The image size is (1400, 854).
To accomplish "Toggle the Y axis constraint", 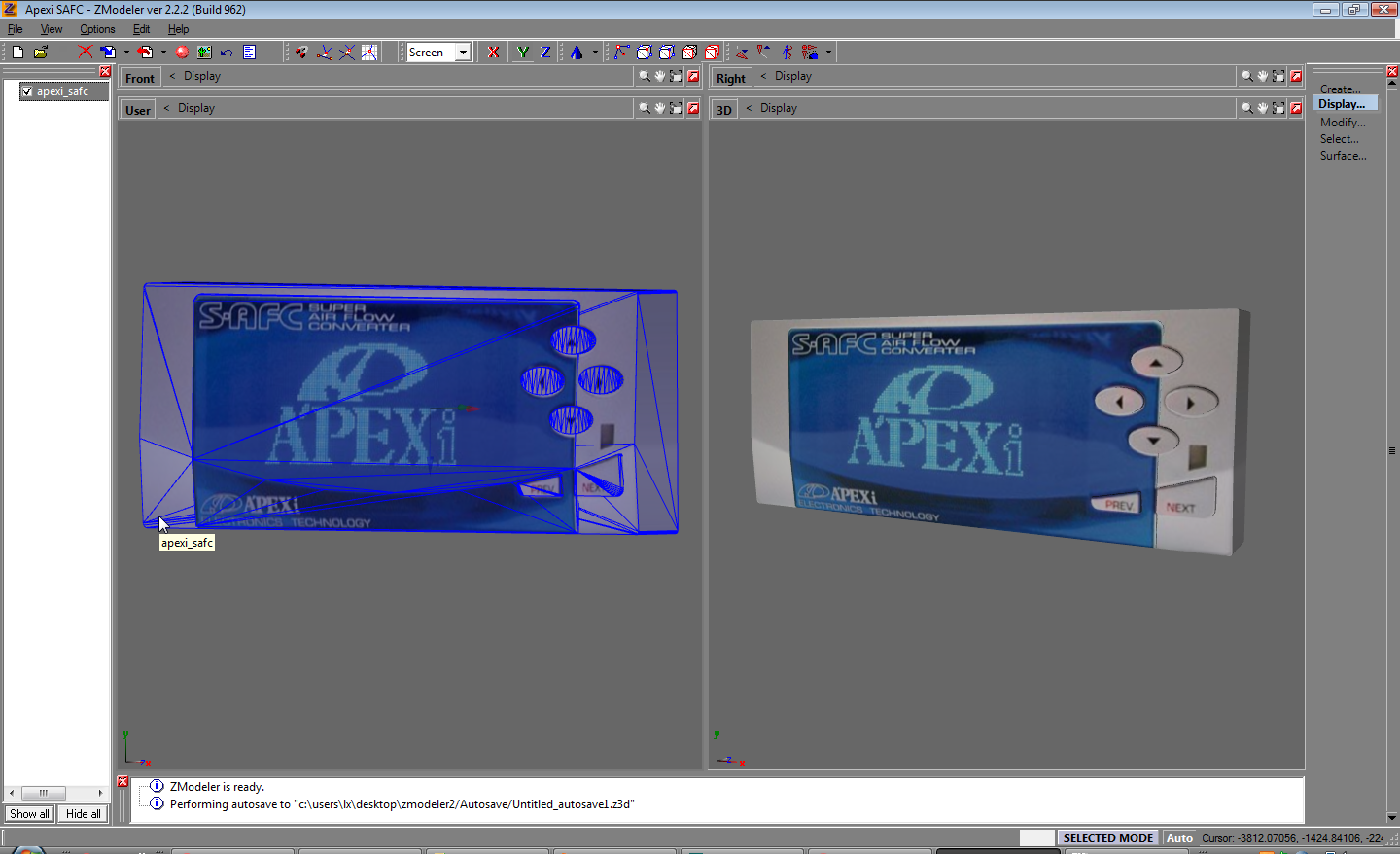I will coord(523,52).
